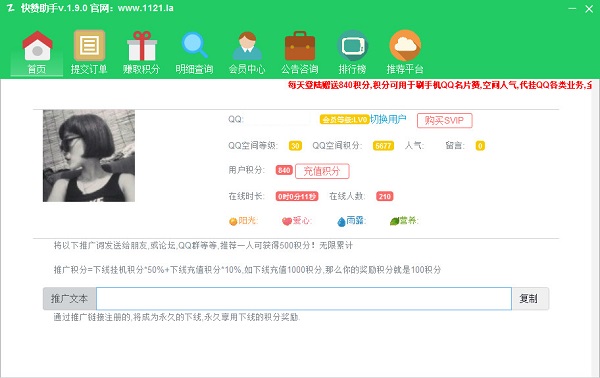Open the 公告咨询 briefcase icon
Screen dimensions: 600x378
coord(300,46)
